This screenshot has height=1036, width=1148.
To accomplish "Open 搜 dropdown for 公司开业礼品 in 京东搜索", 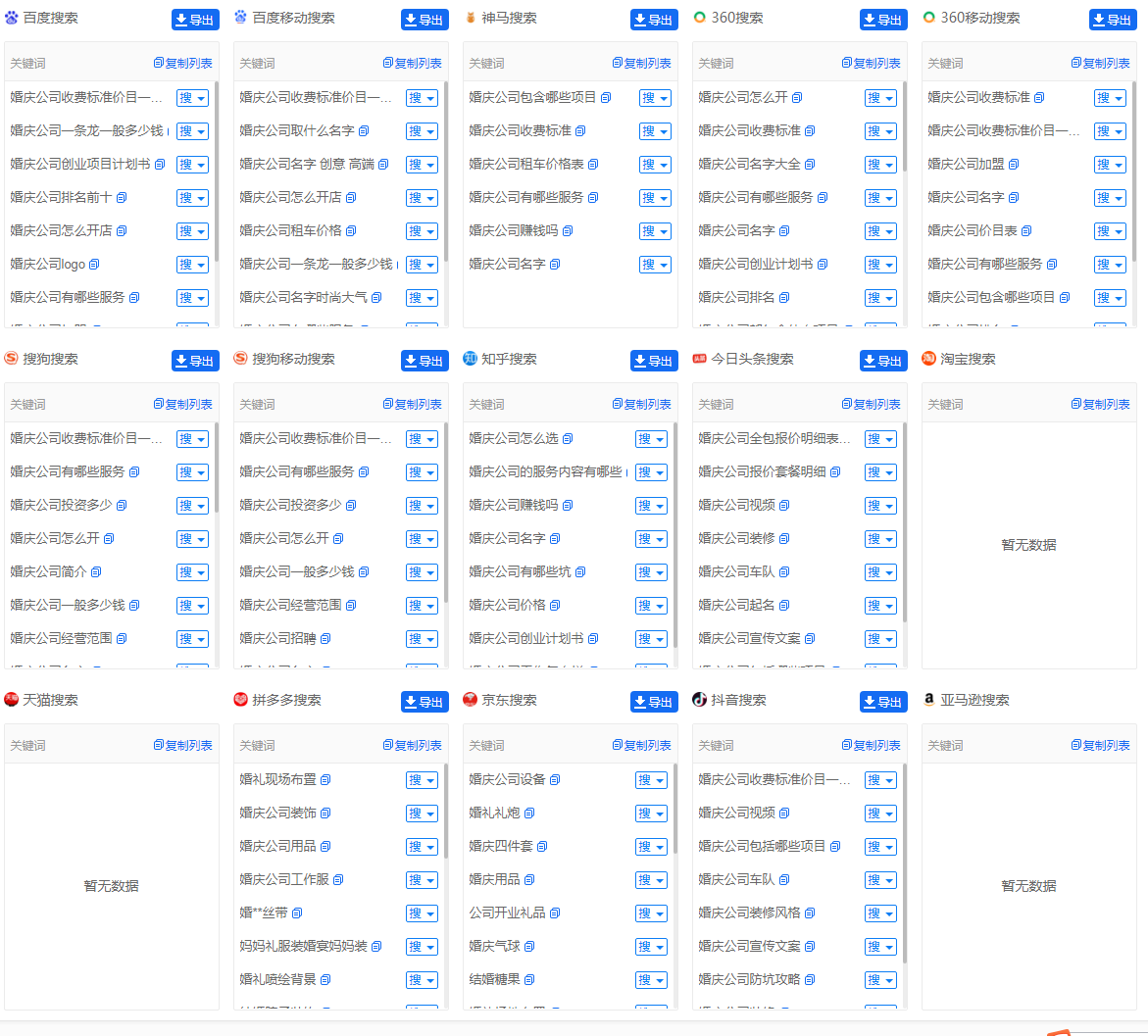I will (651, 913).
